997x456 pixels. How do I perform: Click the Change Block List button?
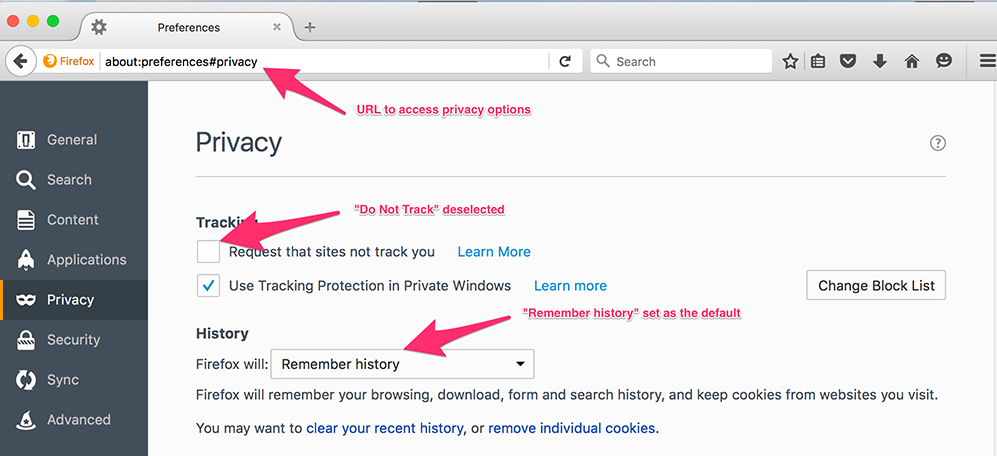876,285
